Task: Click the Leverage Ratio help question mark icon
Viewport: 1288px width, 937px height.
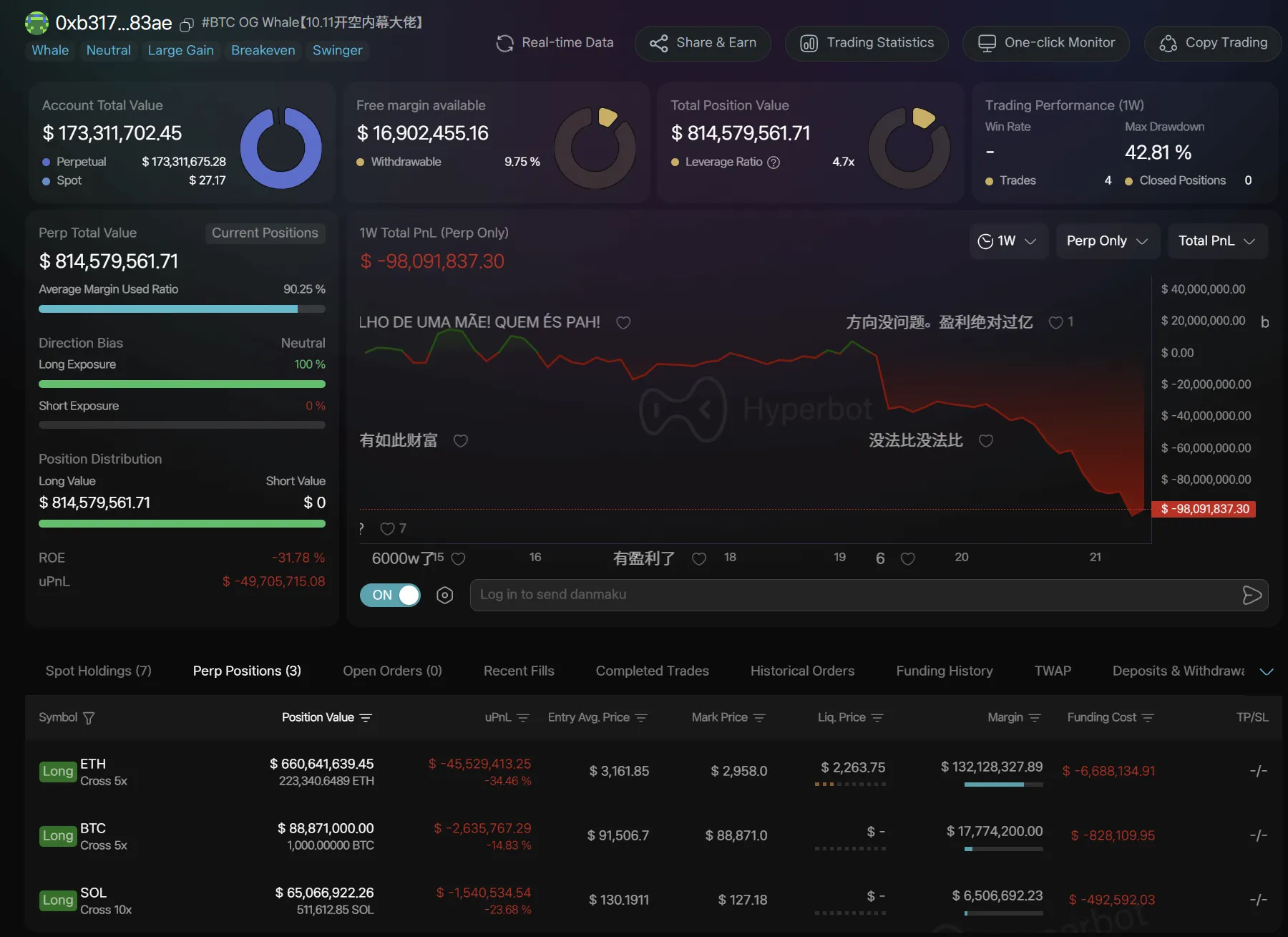Action: coord(774,162)
